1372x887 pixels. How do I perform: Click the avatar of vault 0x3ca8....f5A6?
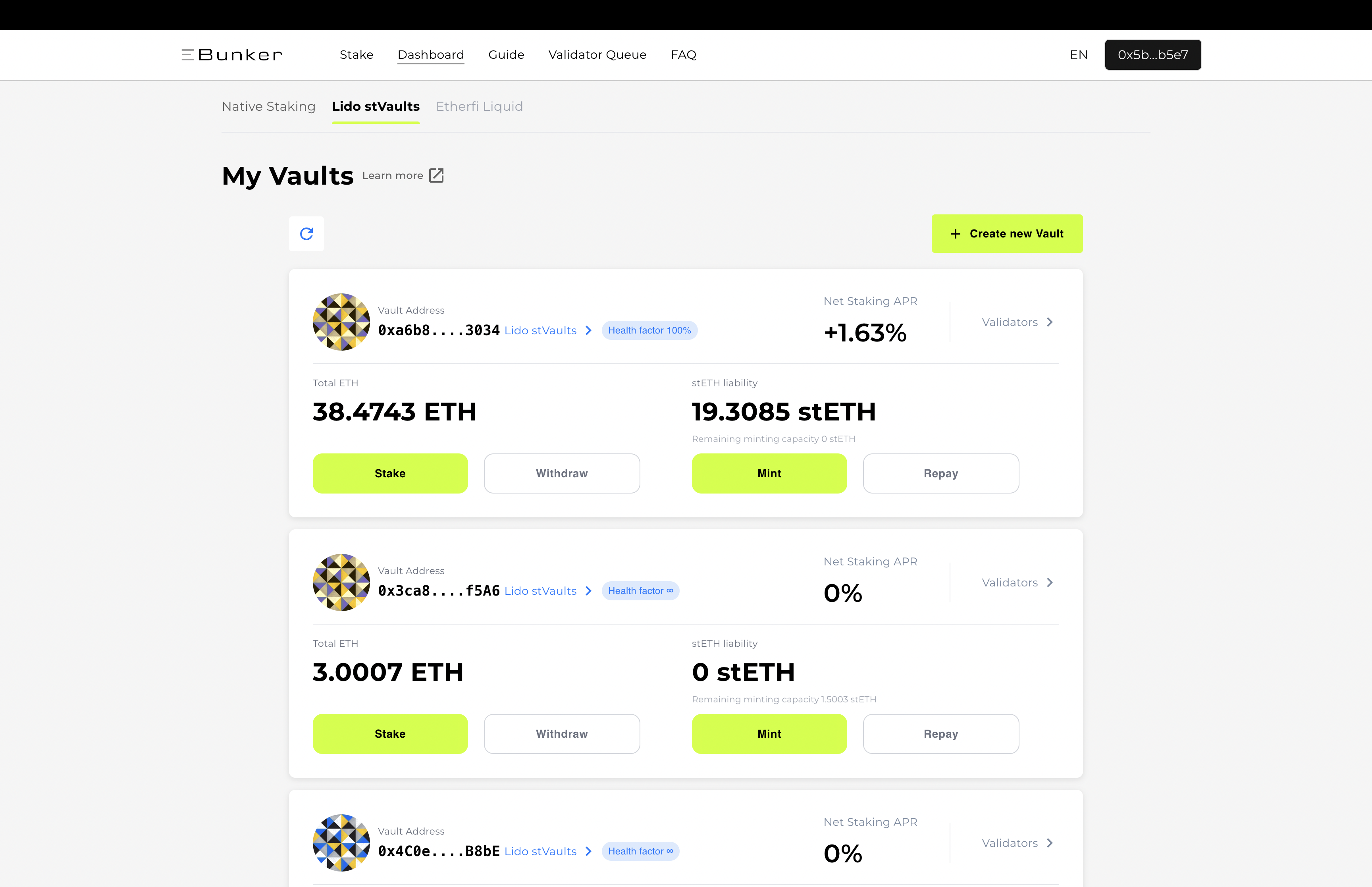click(x=341, y=582)
